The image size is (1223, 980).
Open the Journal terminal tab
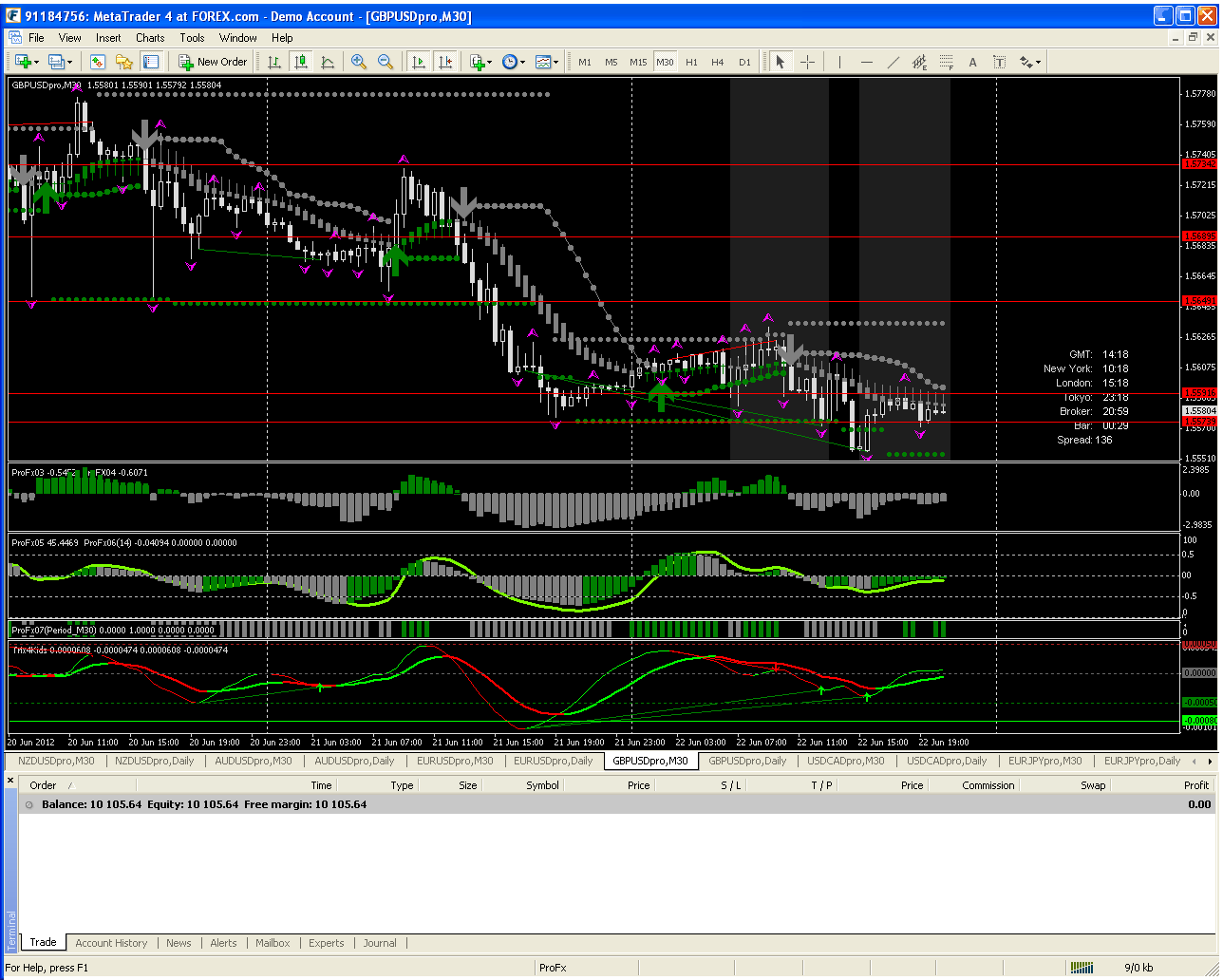click(380, 943)
